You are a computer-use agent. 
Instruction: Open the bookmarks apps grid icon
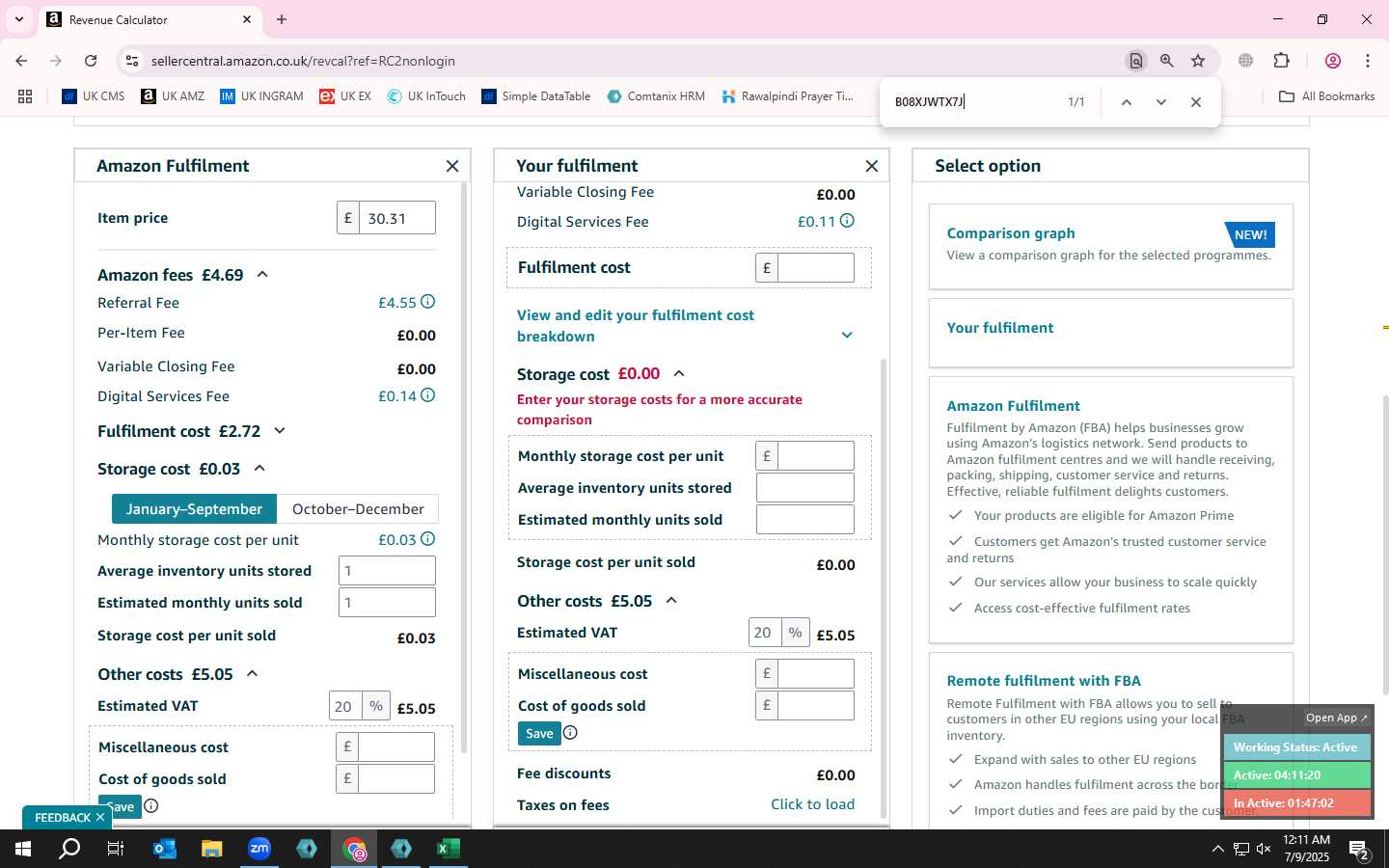point(25,96)
